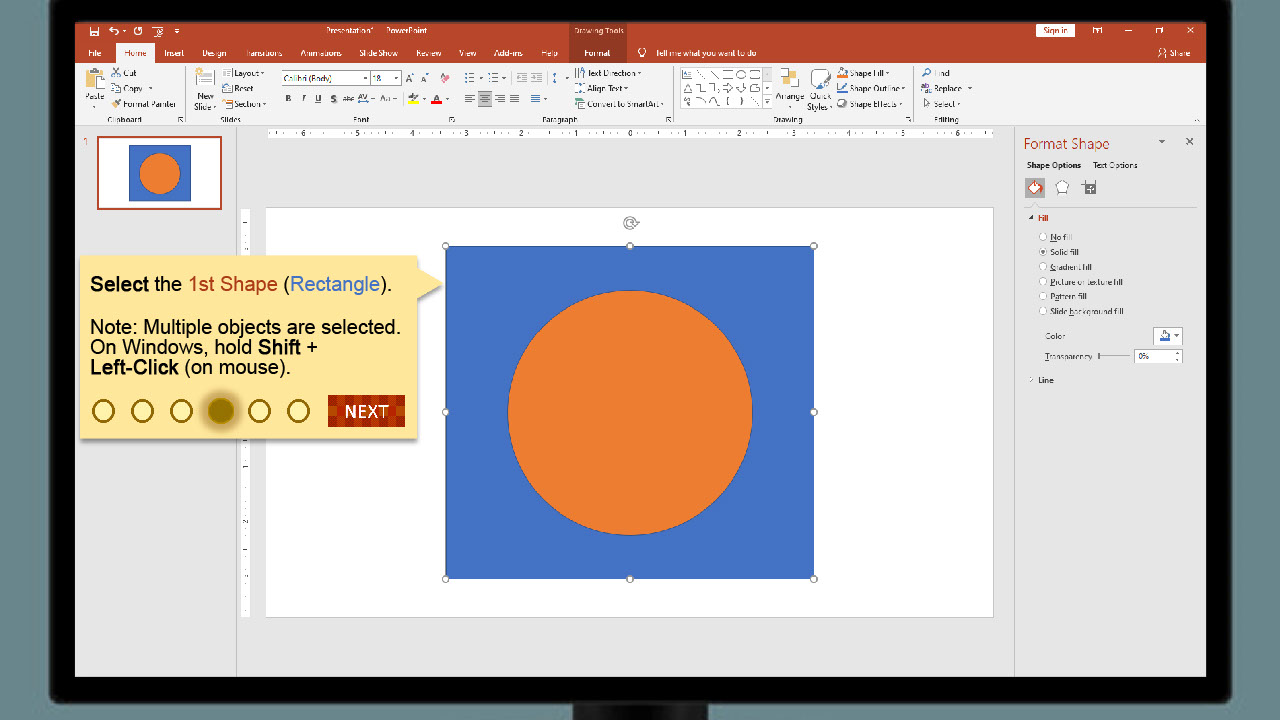Open the font name combo box dropdown
This screenshot has width=1280, height=720.
pyautogui.click(x=364, y=78)
